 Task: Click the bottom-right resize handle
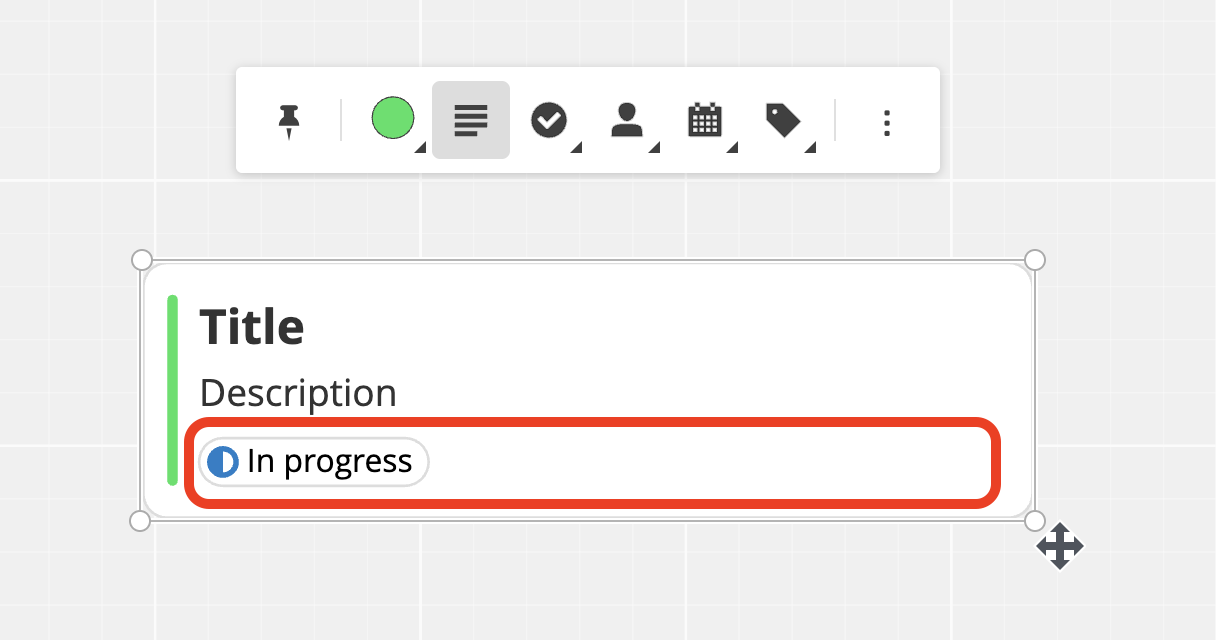1035,521
